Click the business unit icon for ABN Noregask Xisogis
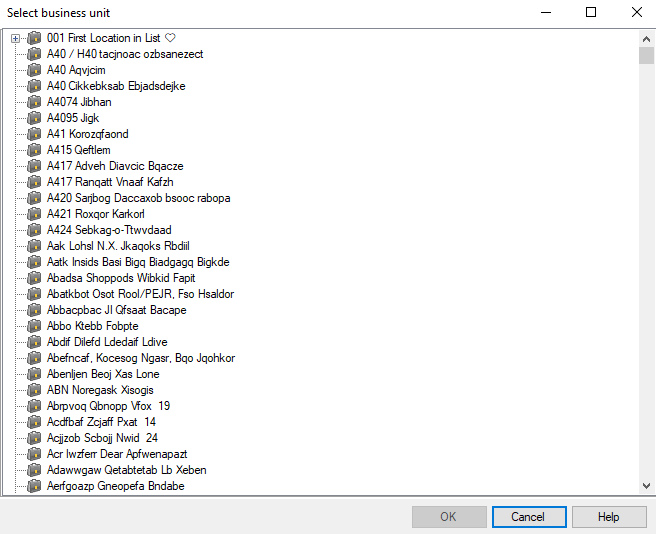Viewport: 656px width, 534px height. click(34, 390)
